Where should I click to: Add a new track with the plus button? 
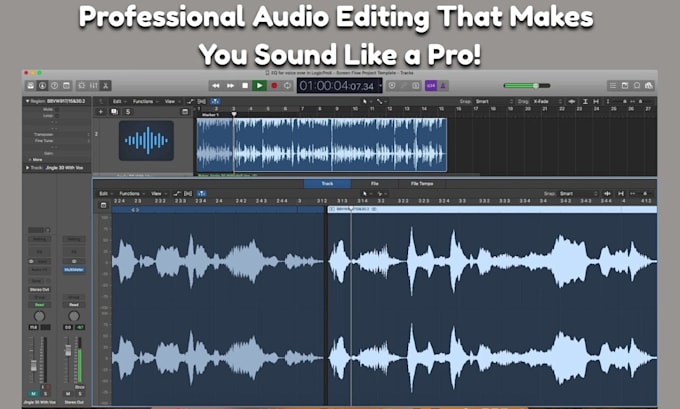(101, 111)
